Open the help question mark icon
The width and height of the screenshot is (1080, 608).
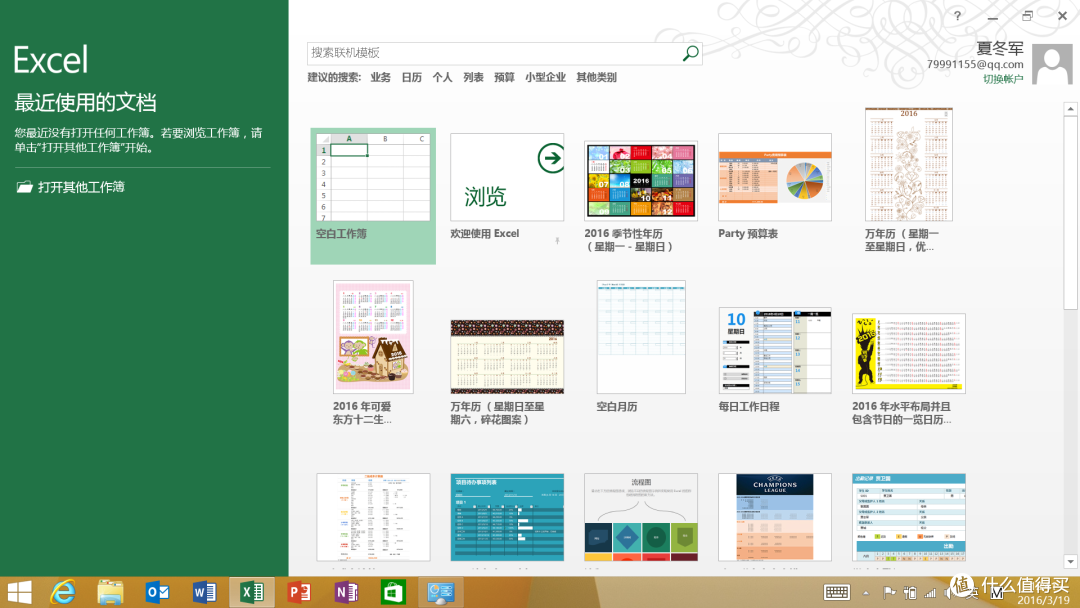pos(957,16)
